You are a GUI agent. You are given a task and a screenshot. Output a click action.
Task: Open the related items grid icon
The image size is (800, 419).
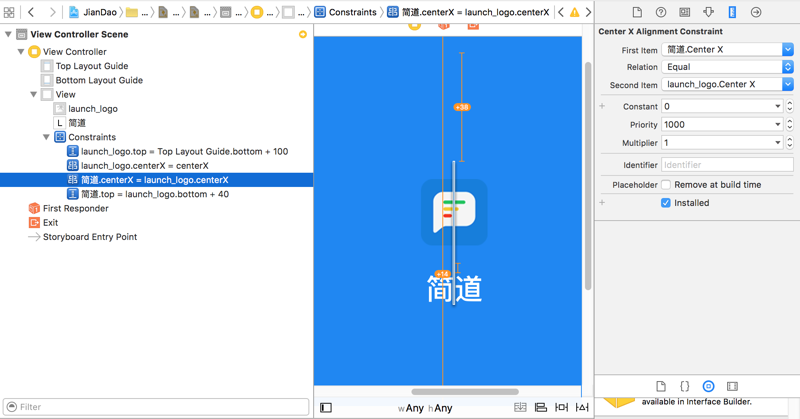click(x=9, y=12)
